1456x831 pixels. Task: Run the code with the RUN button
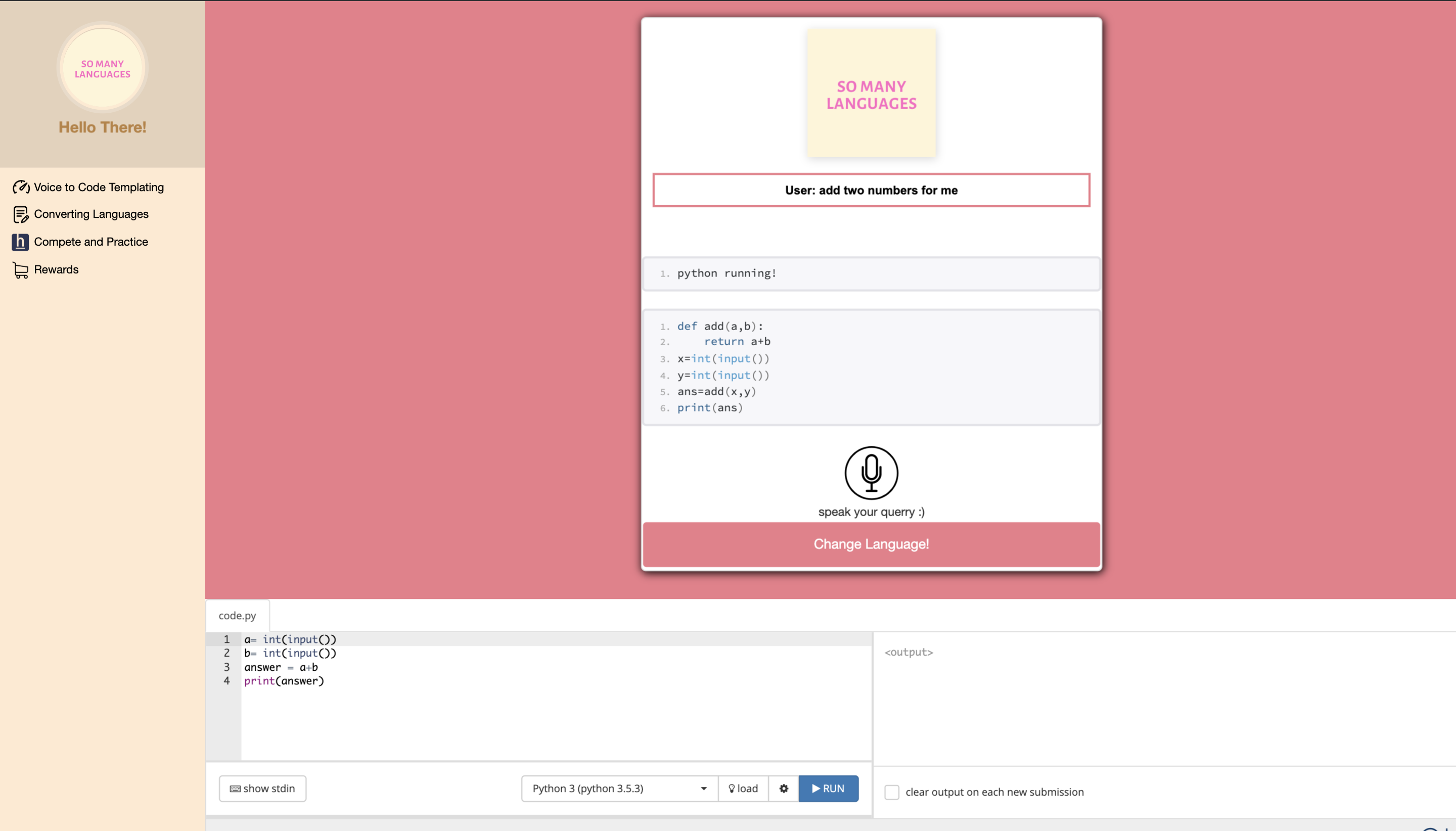pyautogui.click(x=828, y=788)
